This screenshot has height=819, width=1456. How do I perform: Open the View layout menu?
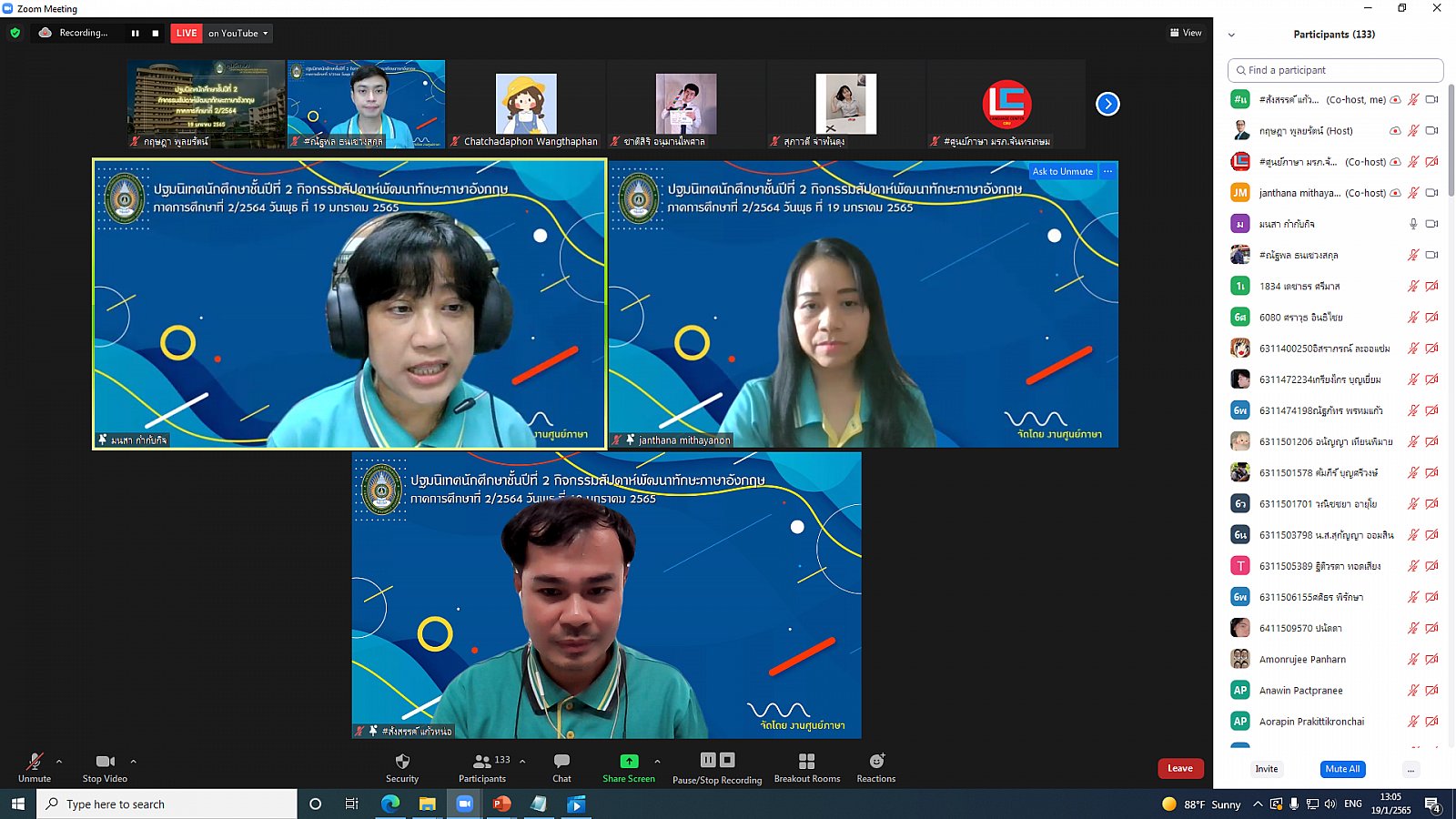1186,33
